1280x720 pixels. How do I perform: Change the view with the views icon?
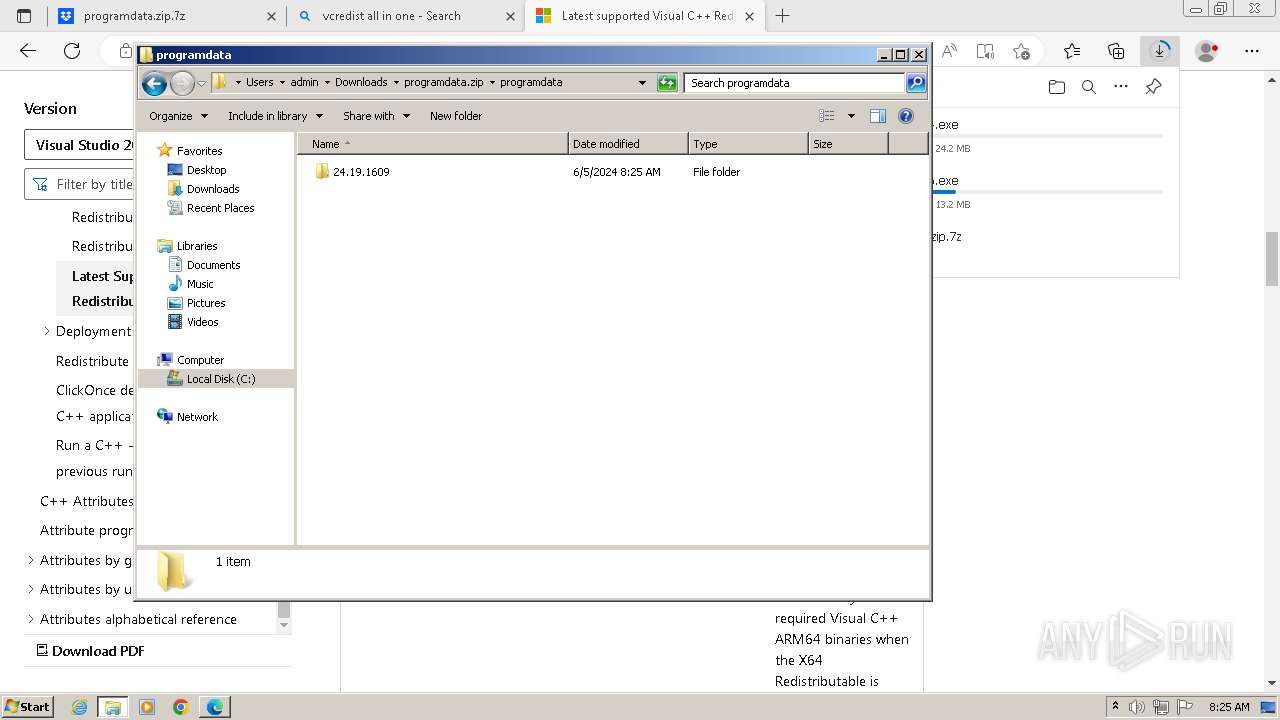827,116
